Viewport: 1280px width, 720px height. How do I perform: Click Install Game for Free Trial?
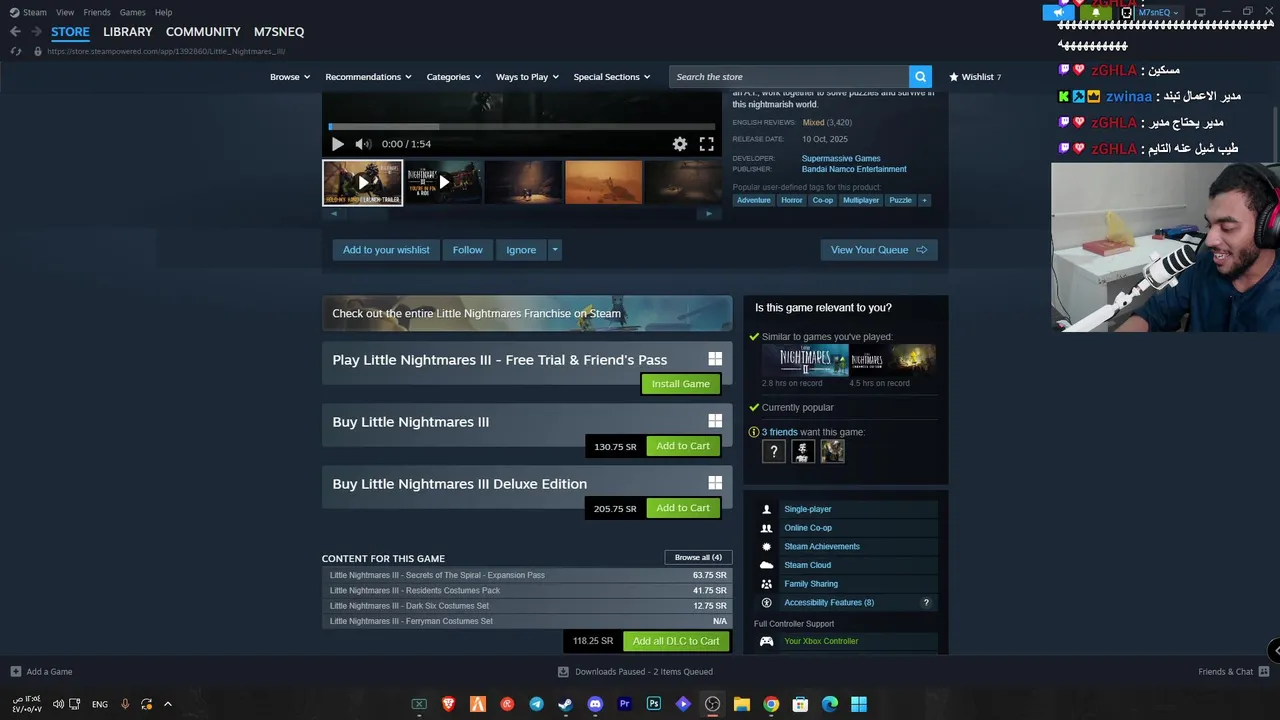[x=681, y=384]
